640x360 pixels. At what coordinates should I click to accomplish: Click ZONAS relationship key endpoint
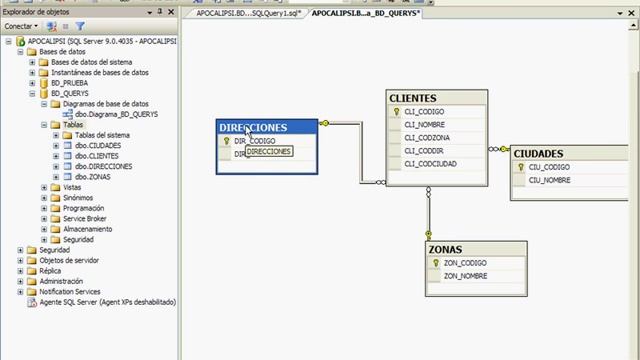(428, 235)
